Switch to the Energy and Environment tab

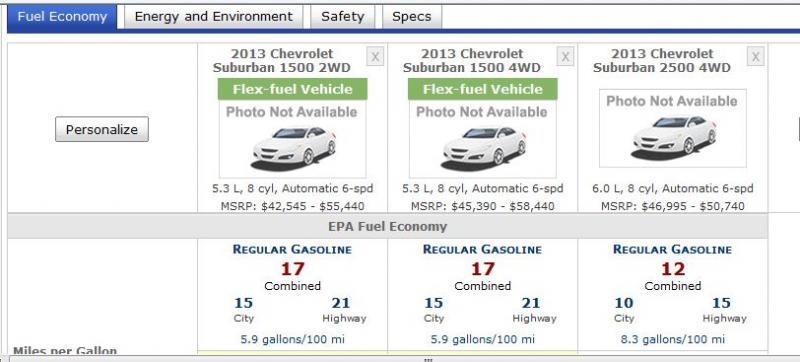(213, 17)
